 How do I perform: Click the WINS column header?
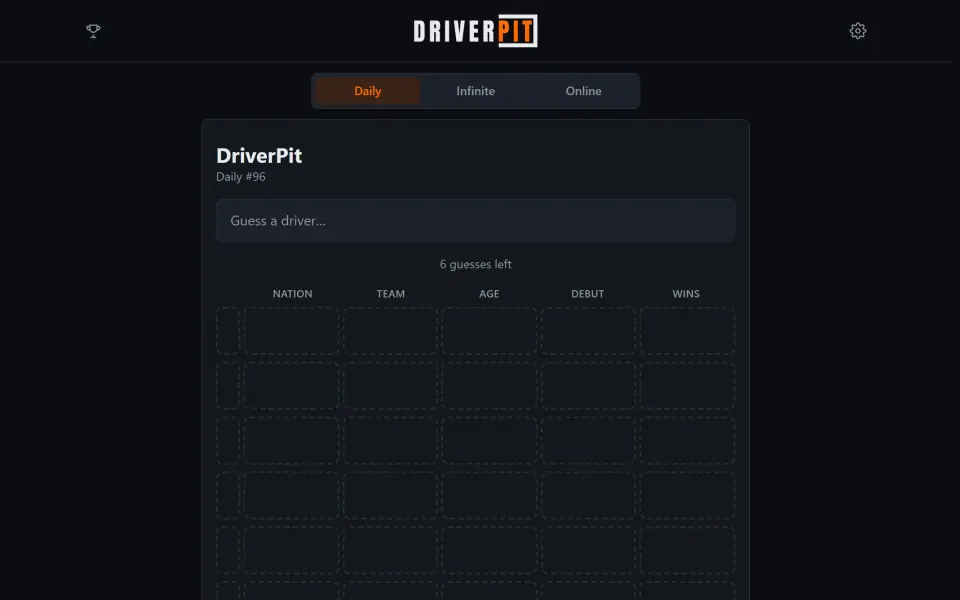686,294
